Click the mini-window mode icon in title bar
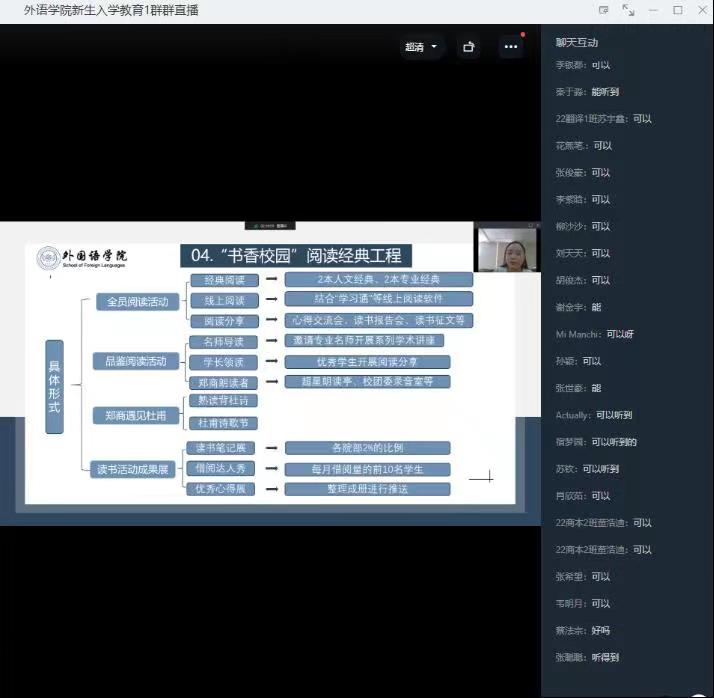 (603, 10)
